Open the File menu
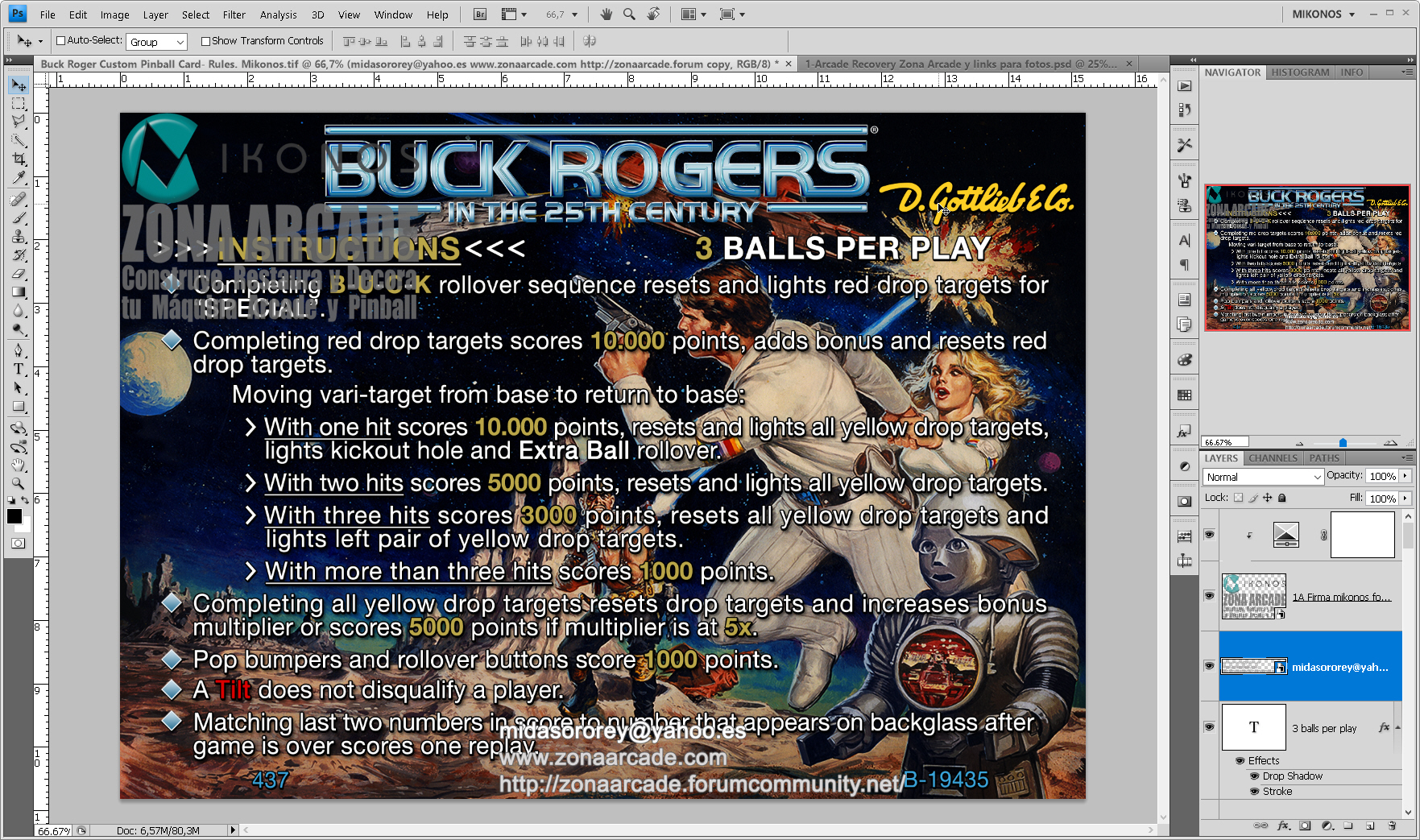 click(48, 14)
